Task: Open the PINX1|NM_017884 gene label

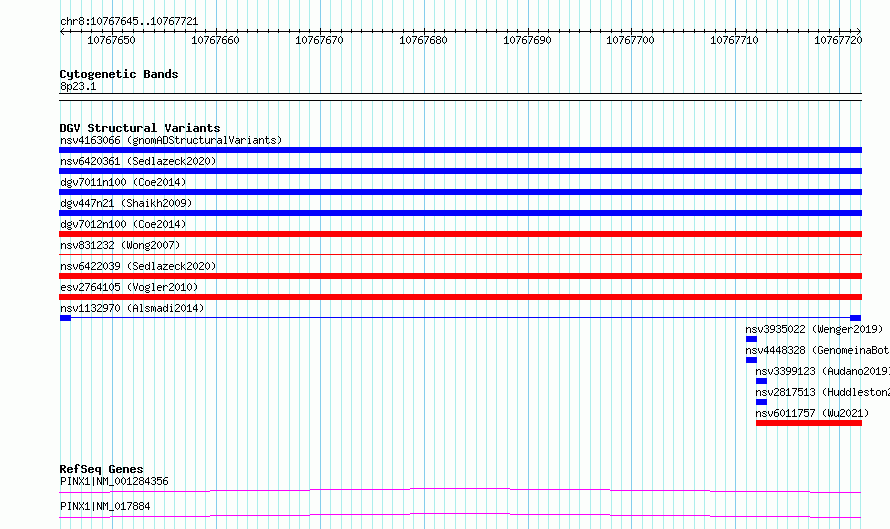Action: (x=105, y=506)
